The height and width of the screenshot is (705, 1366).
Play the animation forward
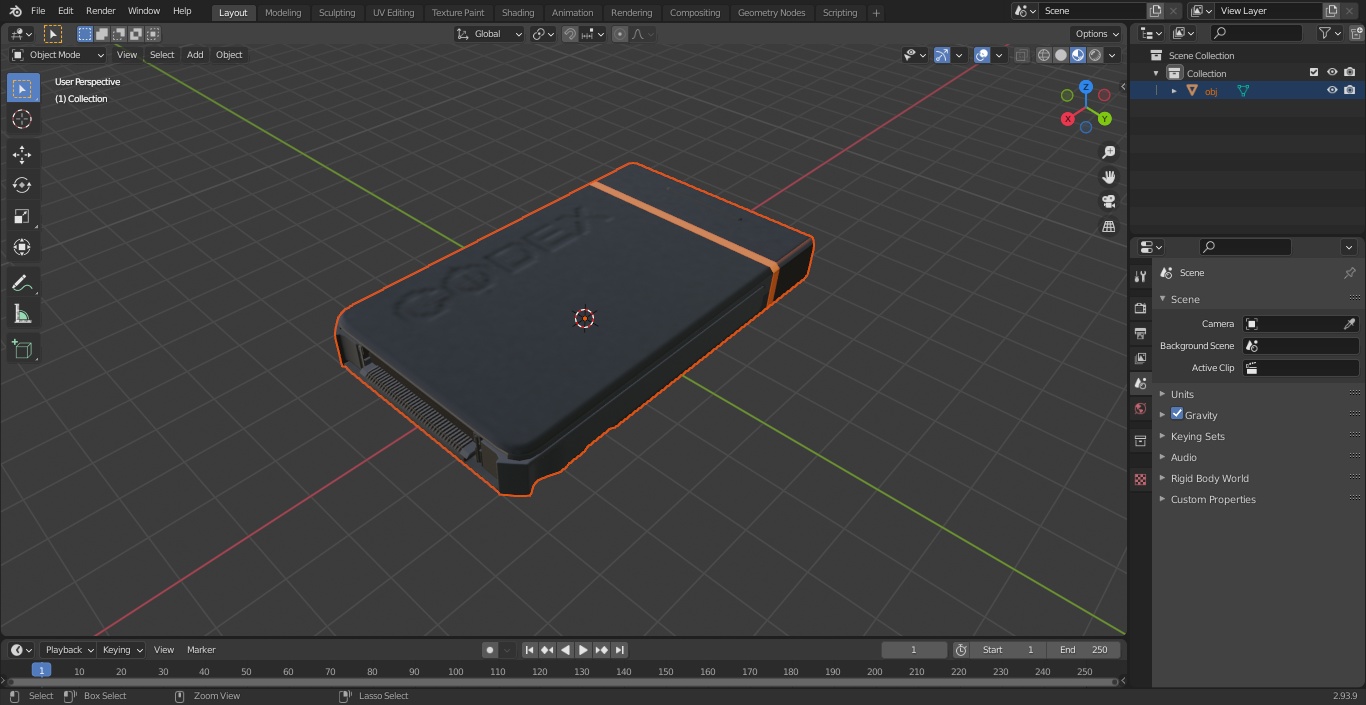tap(584, 650)
